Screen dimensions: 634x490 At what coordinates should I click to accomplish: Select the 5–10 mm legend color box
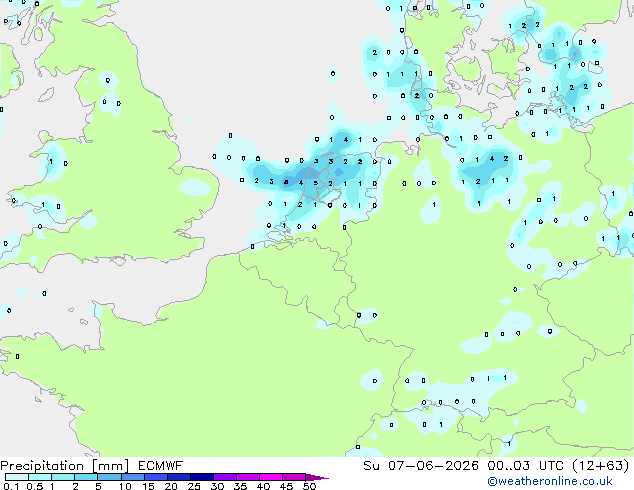click(109, 477)
